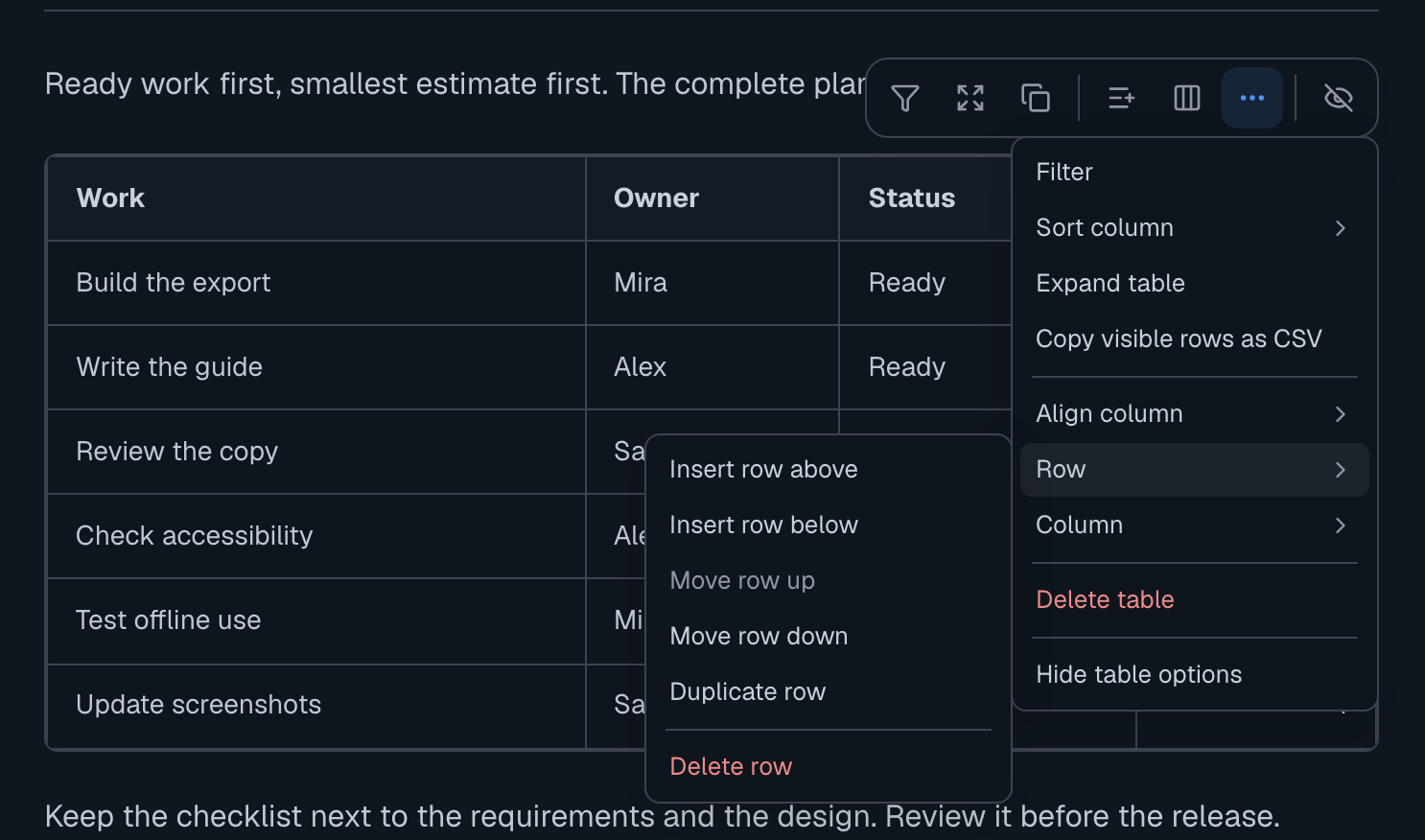Click Delete table in the menu
The height and width of the screenshot is (840, 1425).
[1195, 600]
